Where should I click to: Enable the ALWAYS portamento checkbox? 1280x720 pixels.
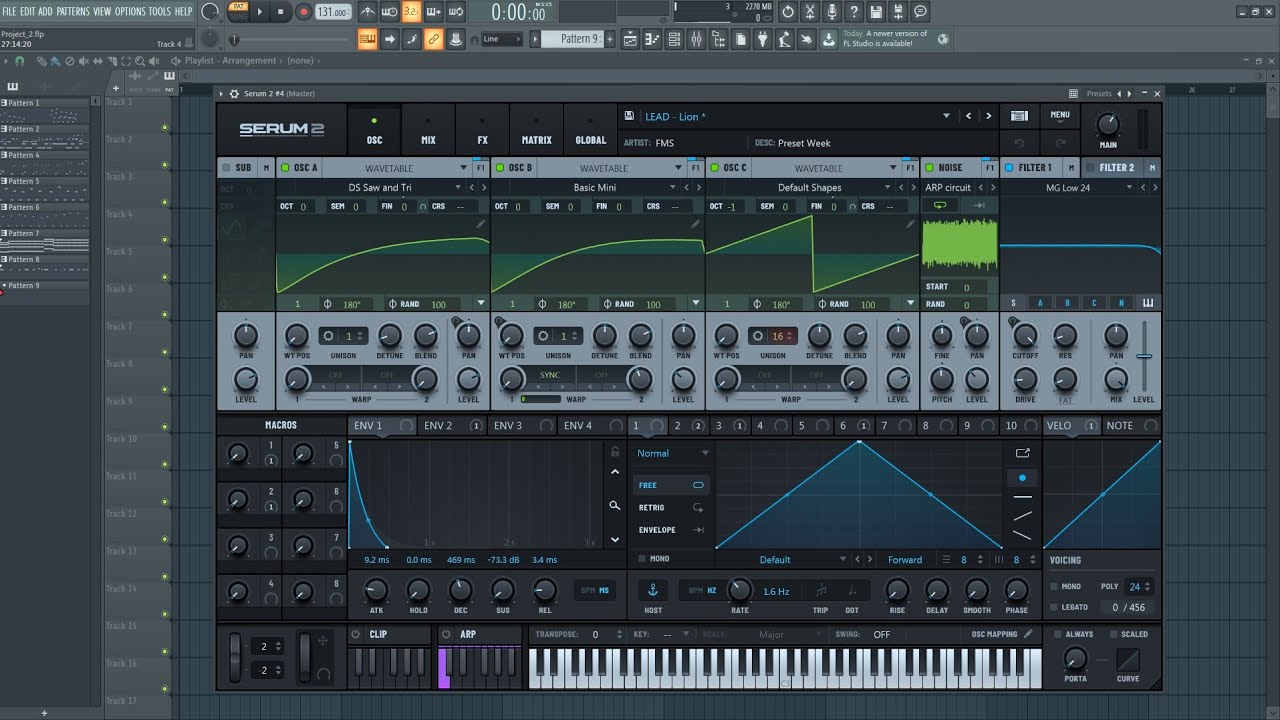pos(1059,634)
